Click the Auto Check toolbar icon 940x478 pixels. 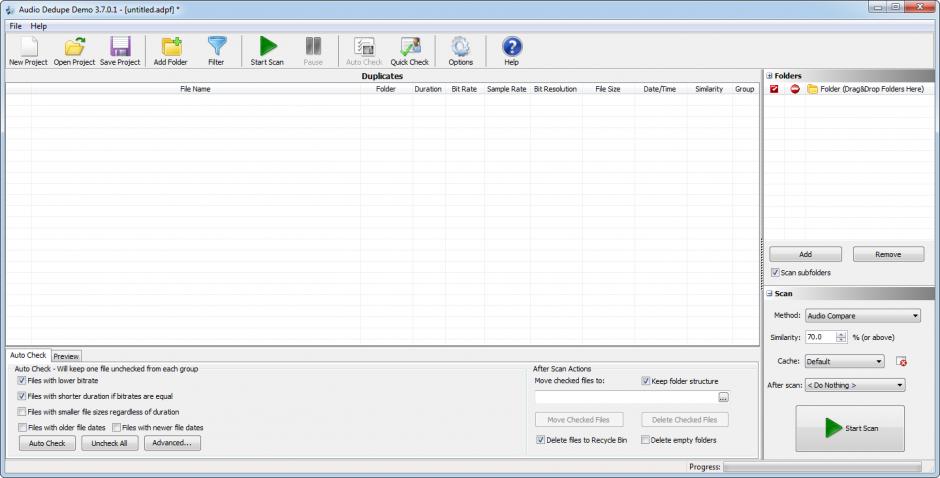point(364,47)
